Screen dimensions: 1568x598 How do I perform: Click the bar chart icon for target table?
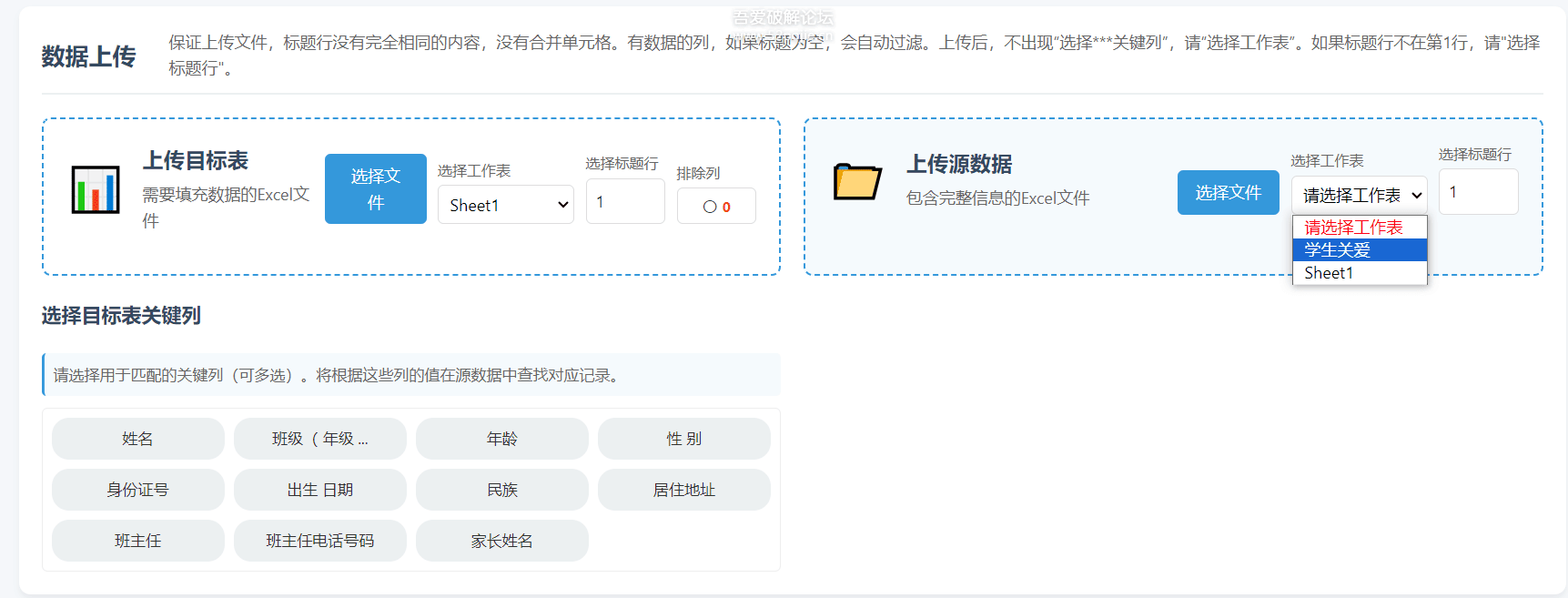pyautogui.click(x=96, y=189)
